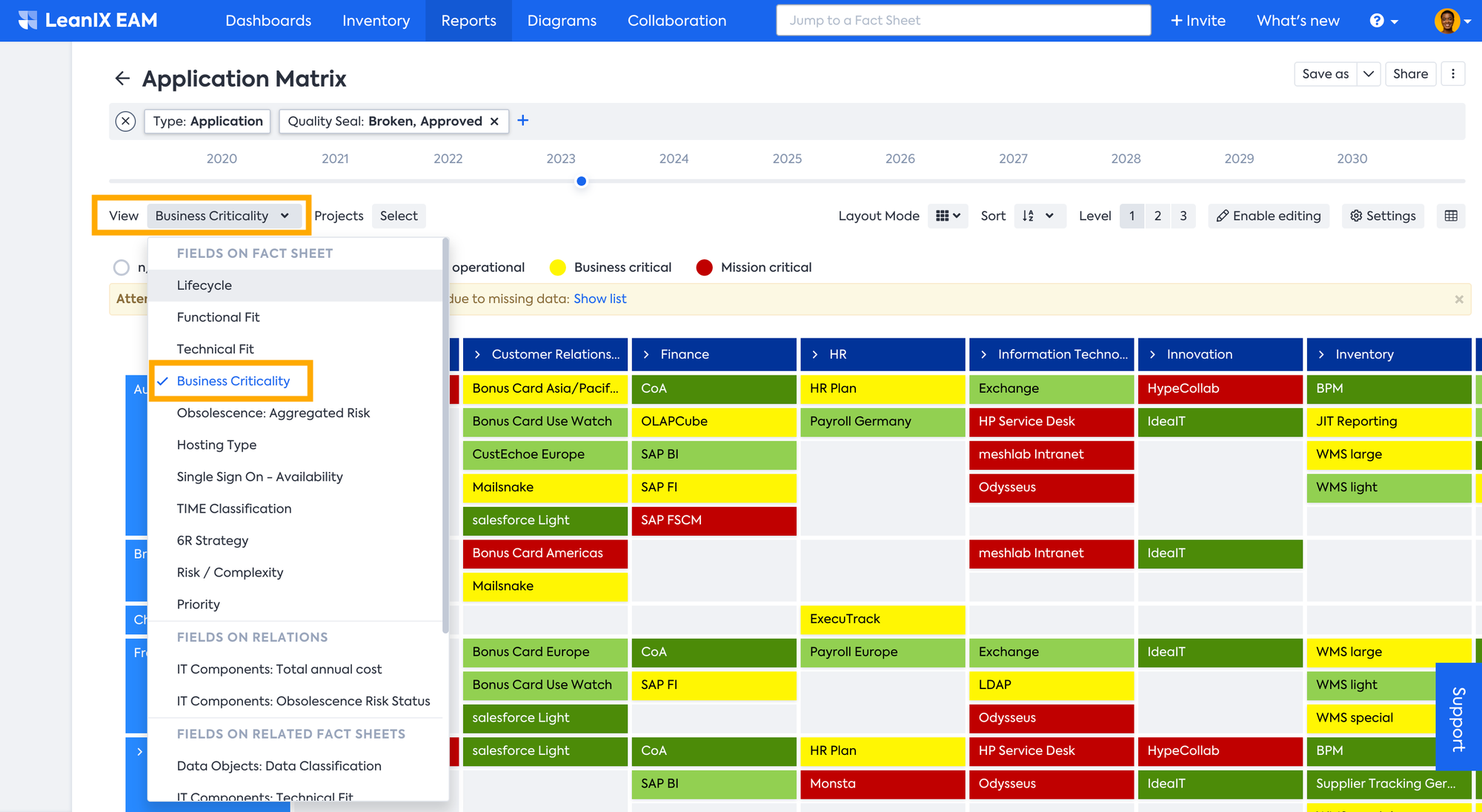Choose Lifecycle from the view list

(x=205, y=285)
